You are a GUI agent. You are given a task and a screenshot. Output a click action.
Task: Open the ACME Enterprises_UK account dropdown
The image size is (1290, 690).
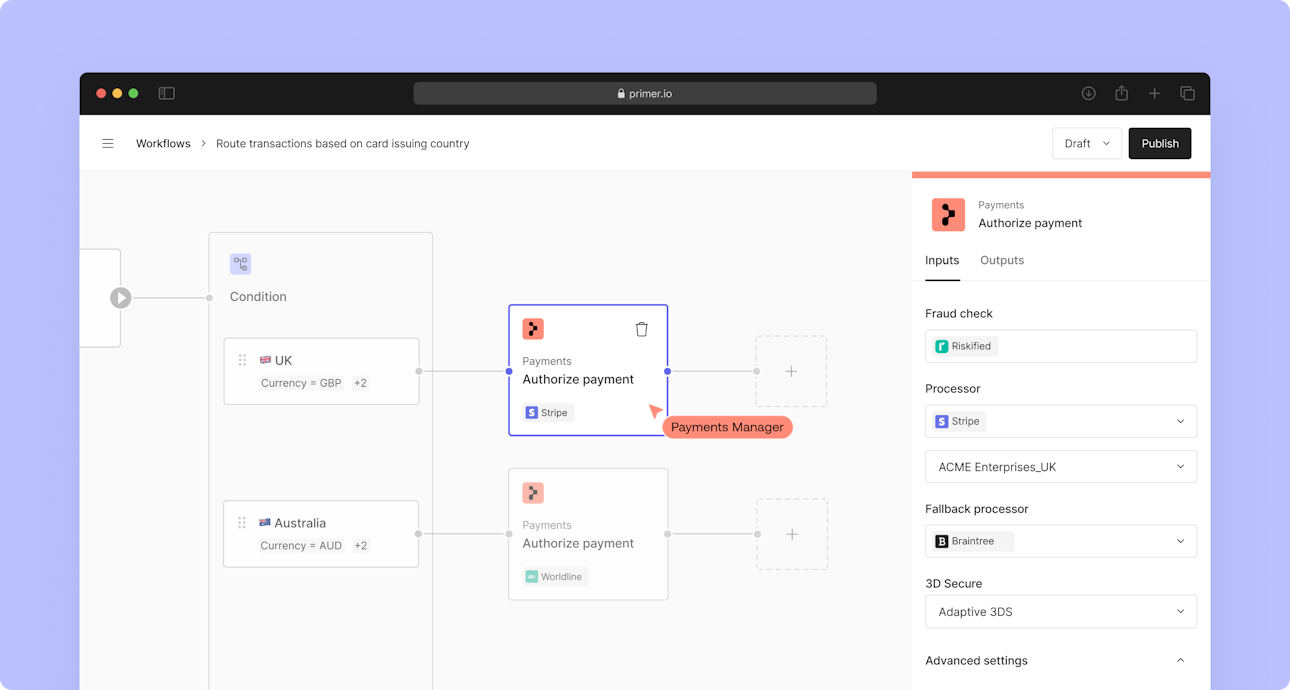1061,467
